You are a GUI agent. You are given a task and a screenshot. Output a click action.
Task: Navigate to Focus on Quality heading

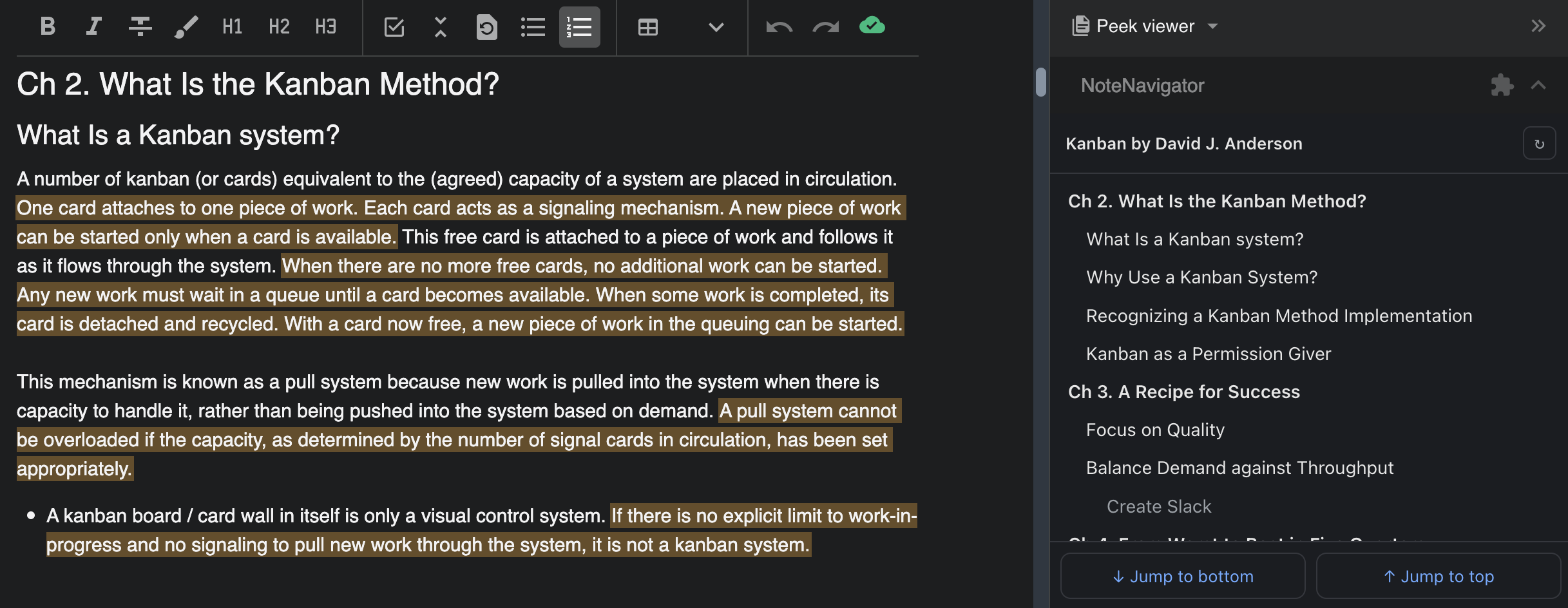pyautogui.click(x=1155, y=430)
